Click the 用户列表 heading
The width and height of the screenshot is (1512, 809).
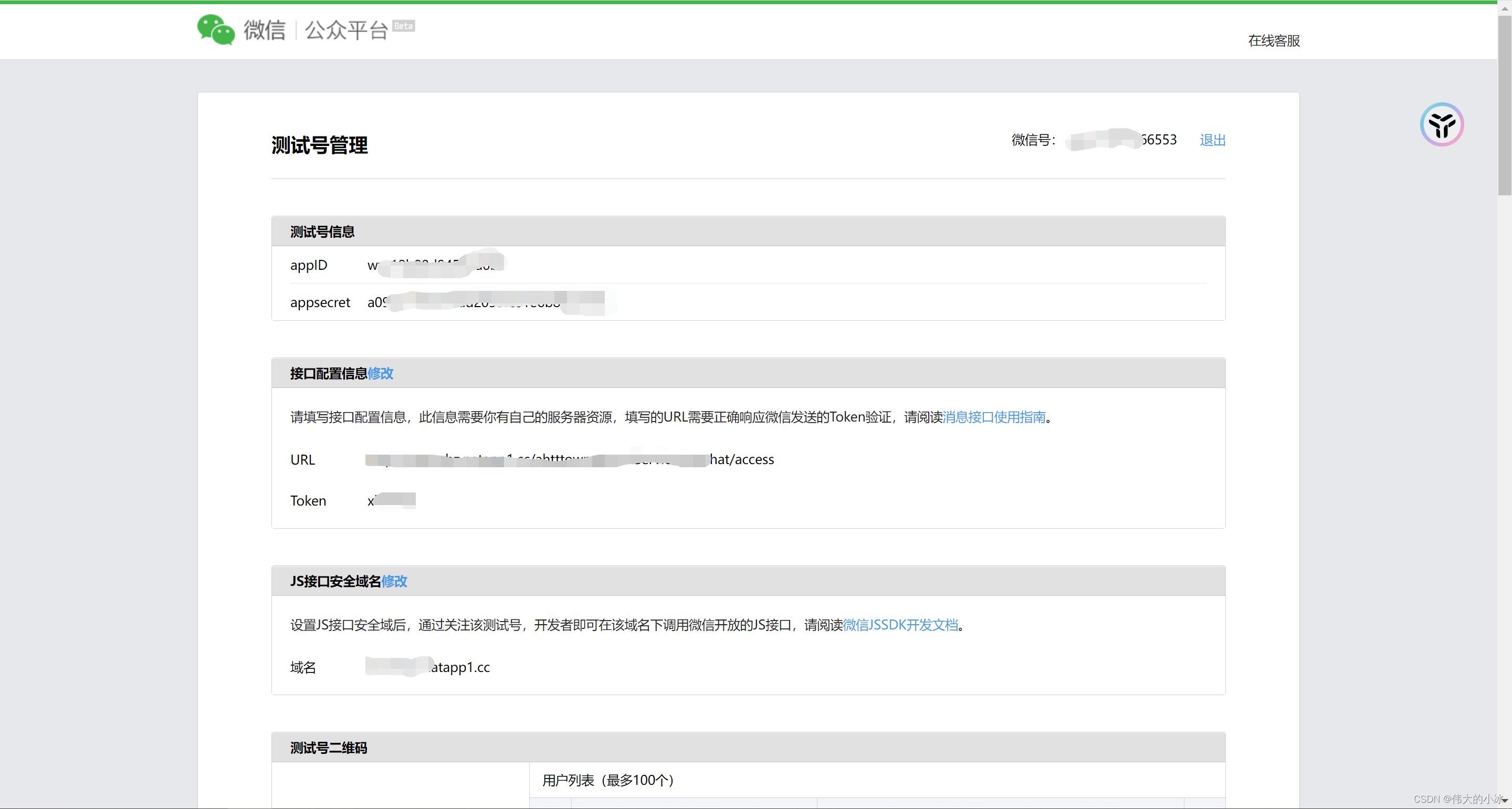click(x=607, y=780)
